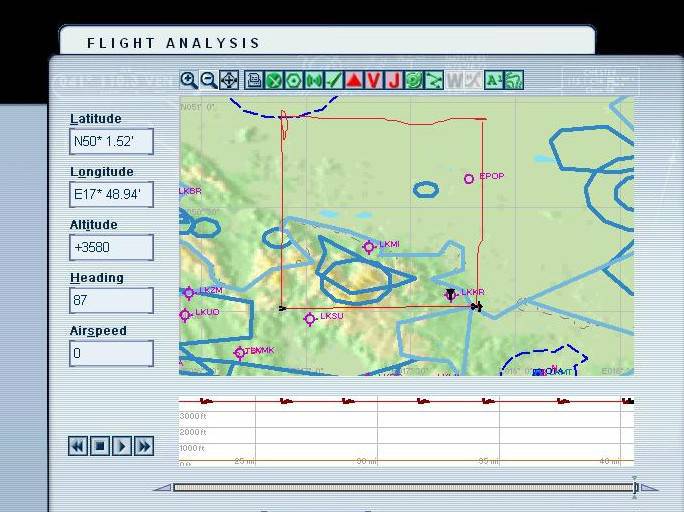Select the EPOP airport marker
The width and height of the screenshot is (684, 512).
coord(469,178)
